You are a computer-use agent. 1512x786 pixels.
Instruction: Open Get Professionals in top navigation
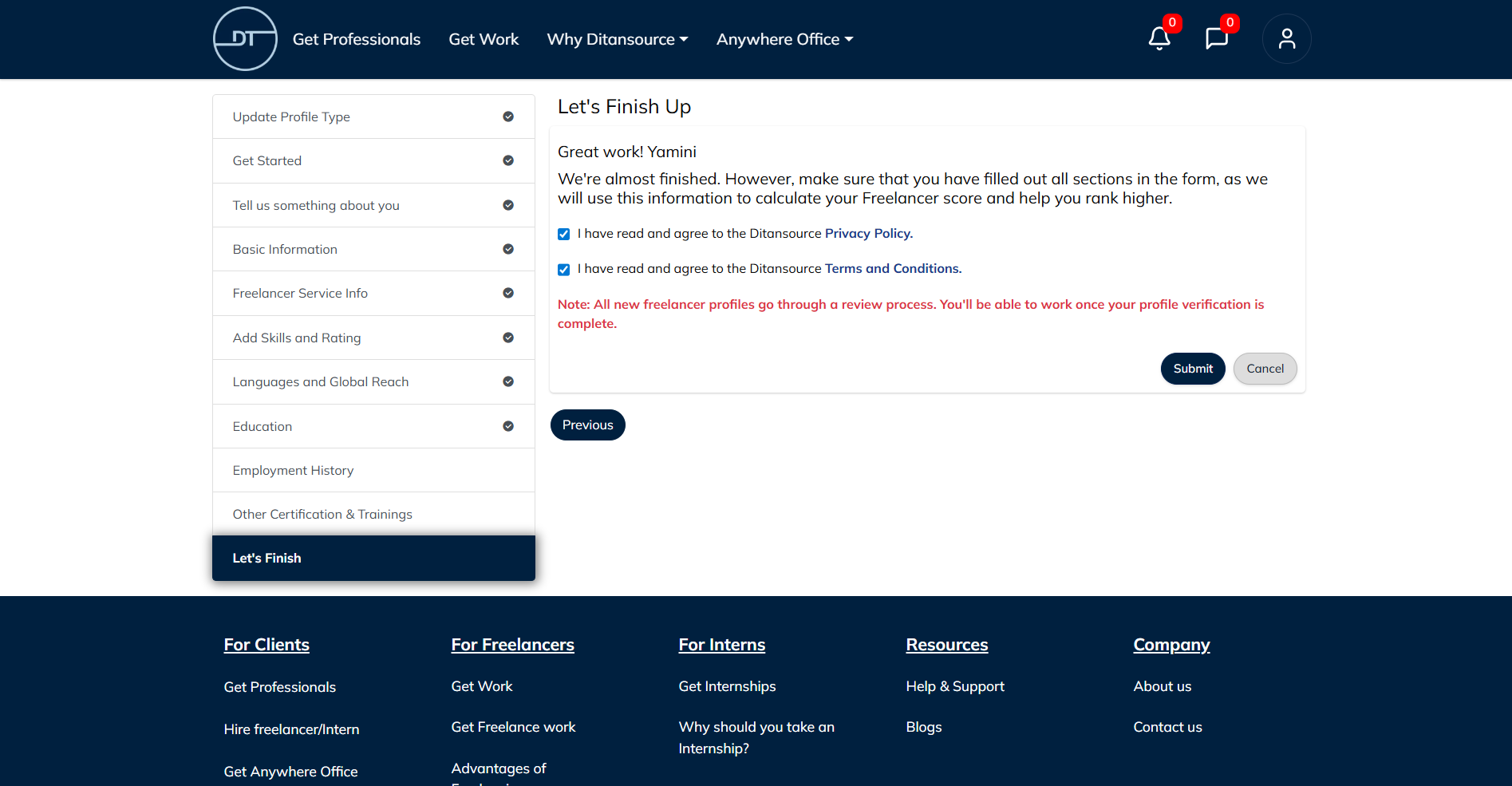tap(357, 39)
